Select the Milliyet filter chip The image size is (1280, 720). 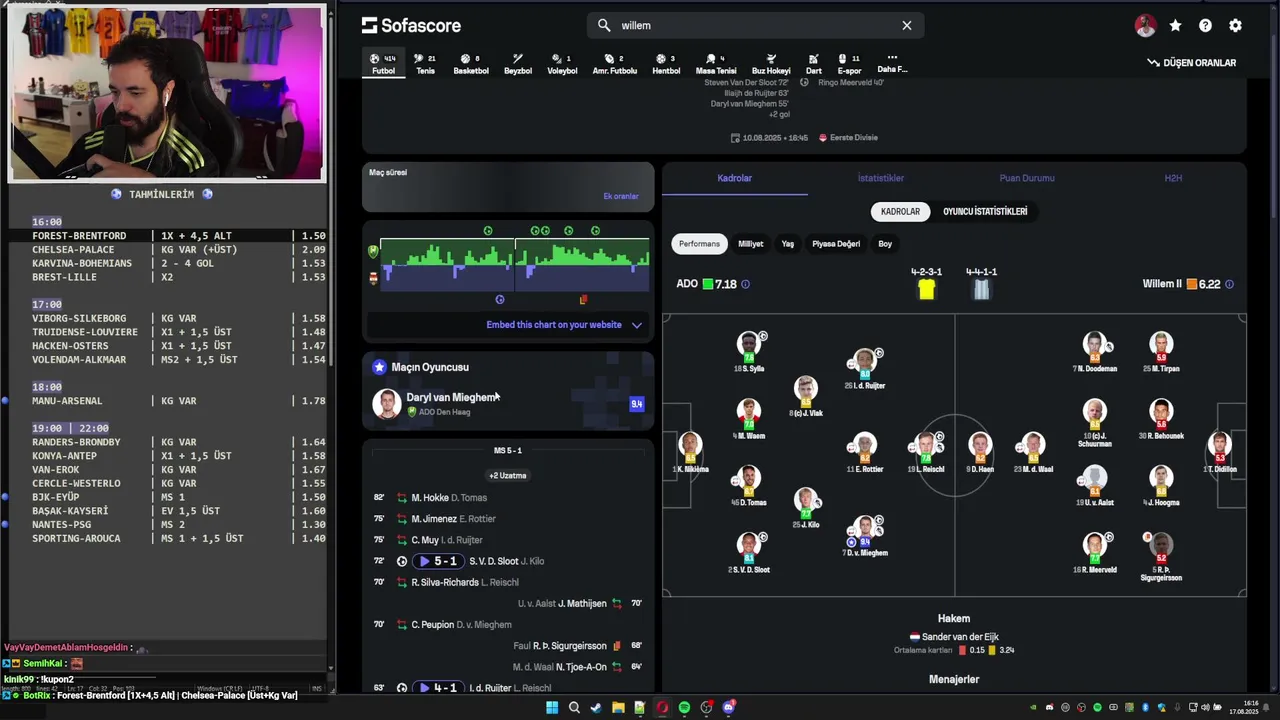(x=750, y=244)
